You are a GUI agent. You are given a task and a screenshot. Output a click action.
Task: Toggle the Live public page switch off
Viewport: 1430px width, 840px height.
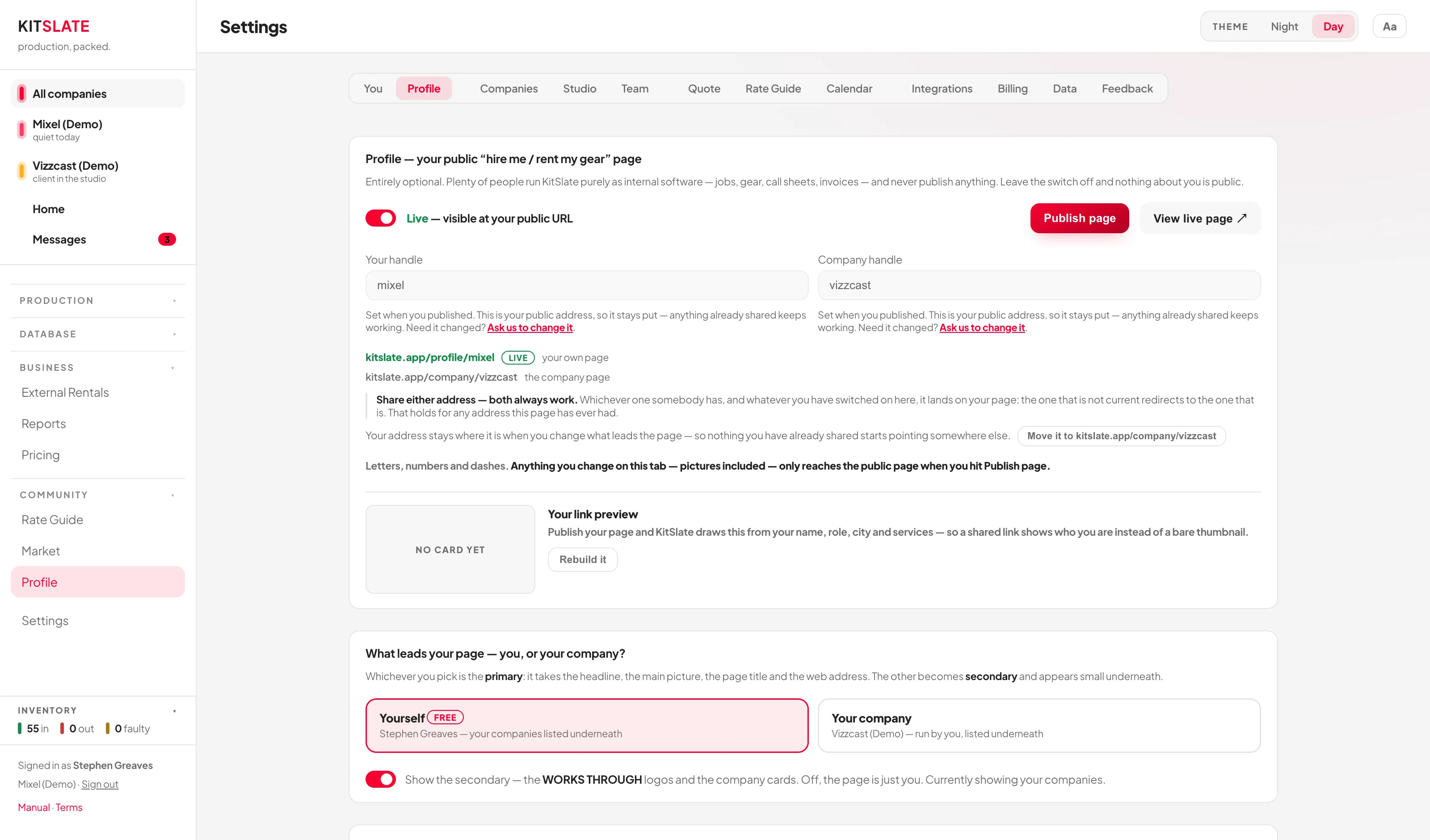pyautogui.click(x=380, y=218)
